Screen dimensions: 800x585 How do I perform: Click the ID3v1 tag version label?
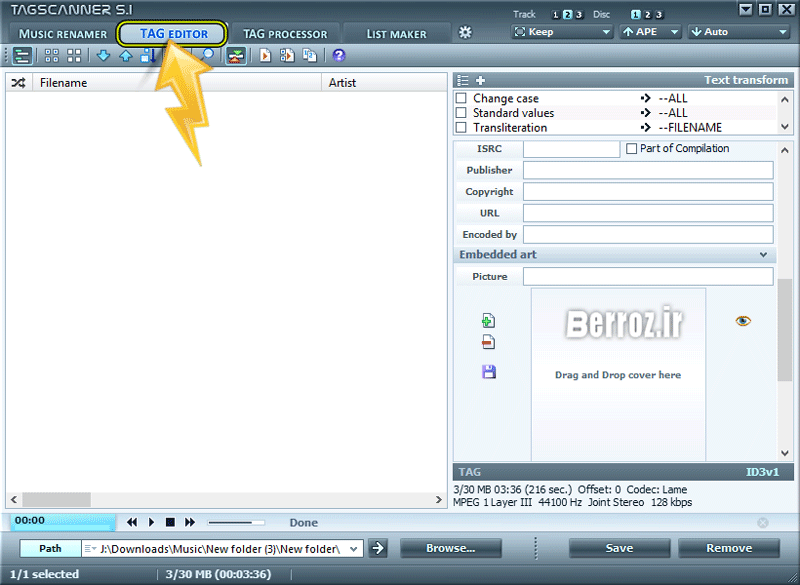point(762,472)
